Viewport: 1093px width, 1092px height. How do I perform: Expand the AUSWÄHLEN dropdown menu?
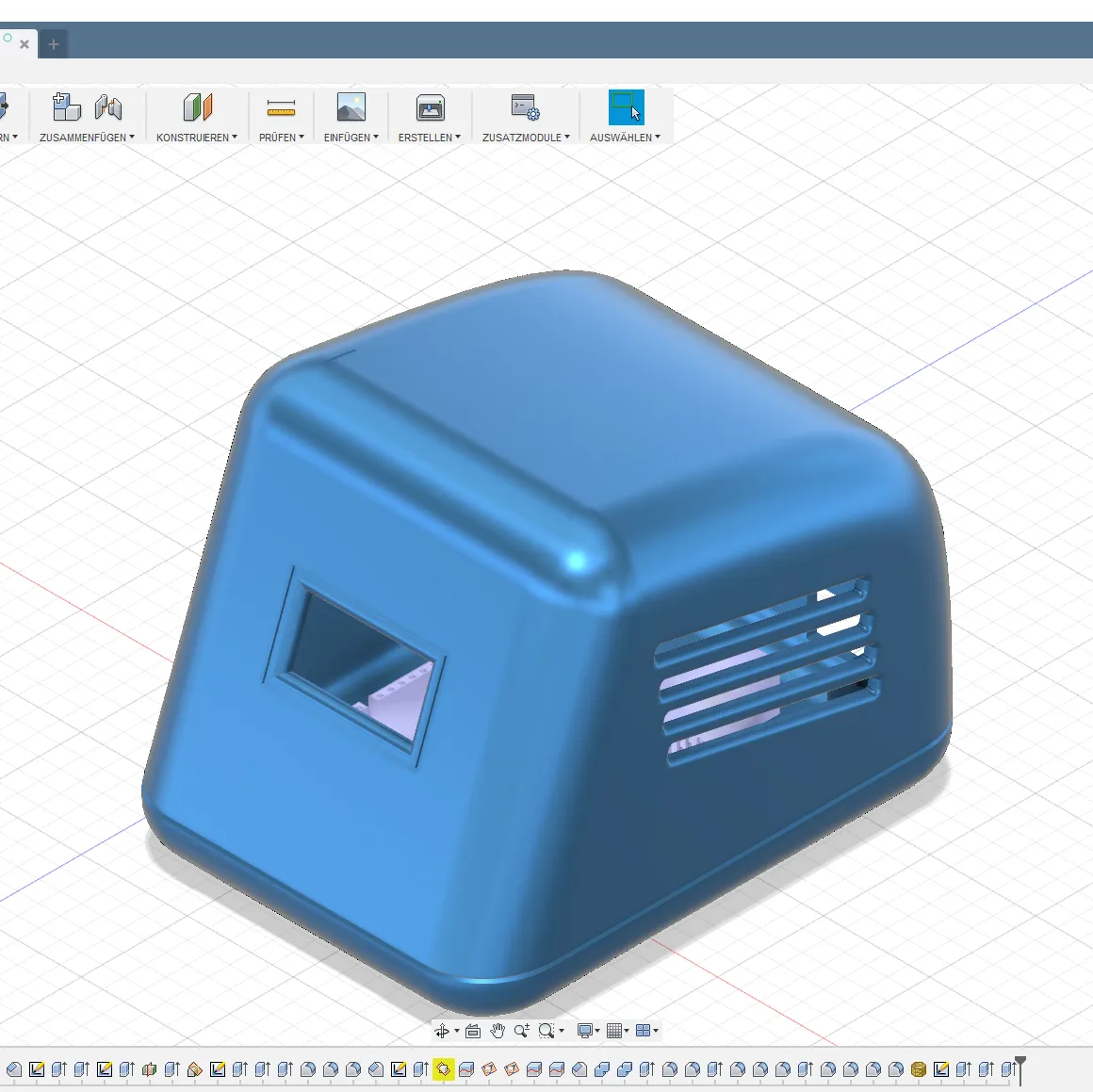tap(625, 138)
